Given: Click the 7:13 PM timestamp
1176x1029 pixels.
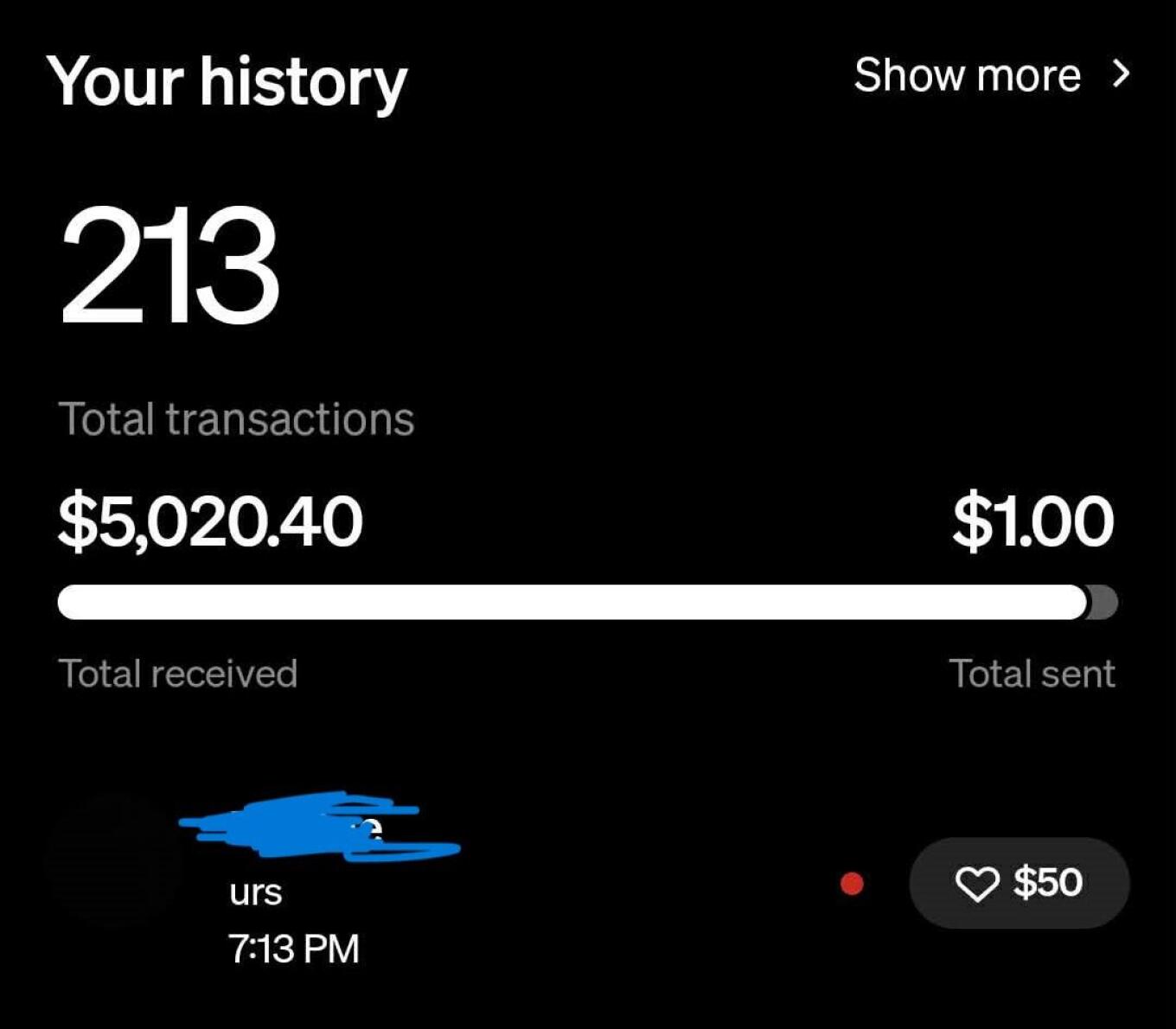Looking at the screenshot, I should point(294,949).
